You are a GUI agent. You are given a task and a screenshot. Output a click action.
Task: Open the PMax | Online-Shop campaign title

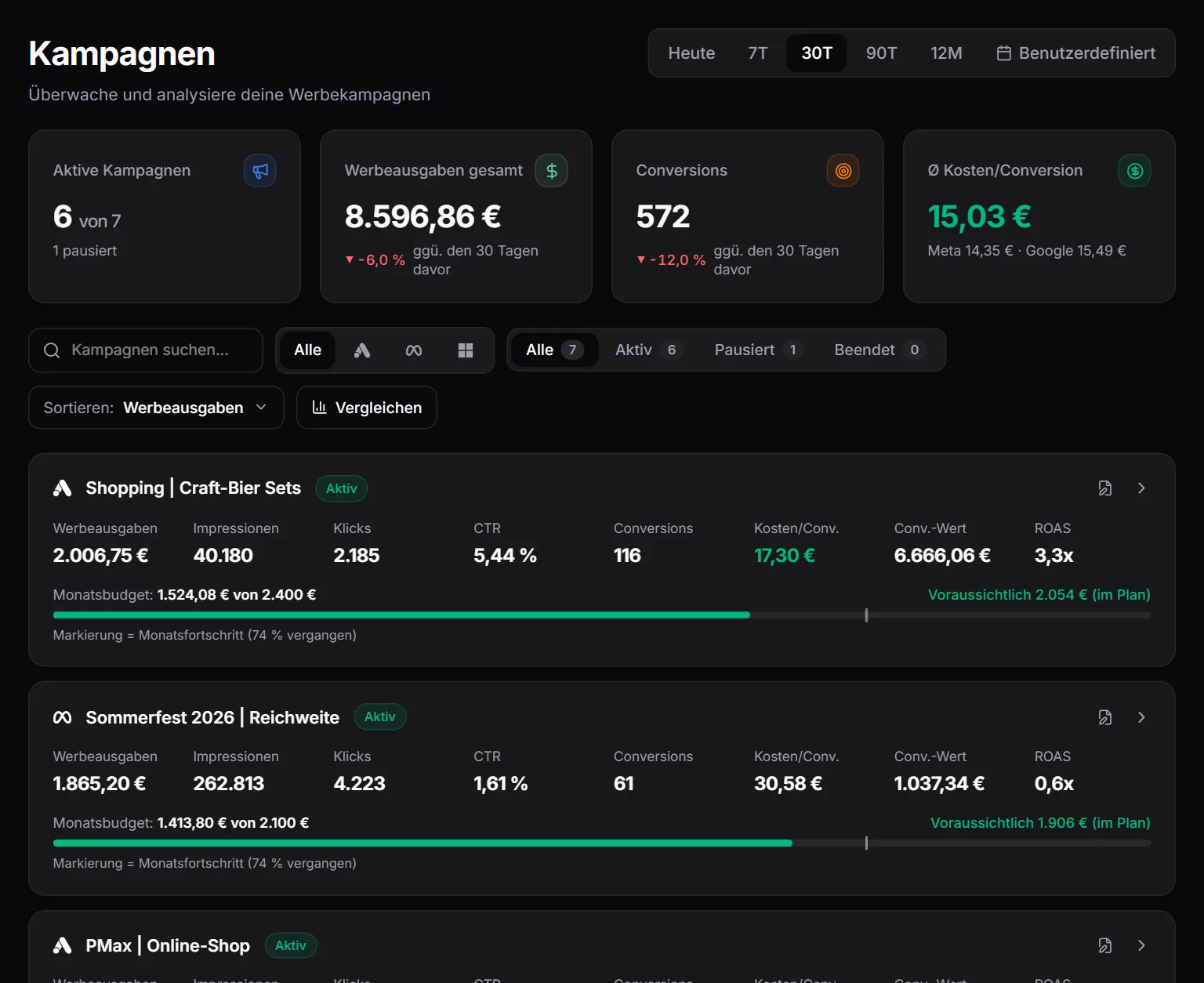tap(168, 945)
